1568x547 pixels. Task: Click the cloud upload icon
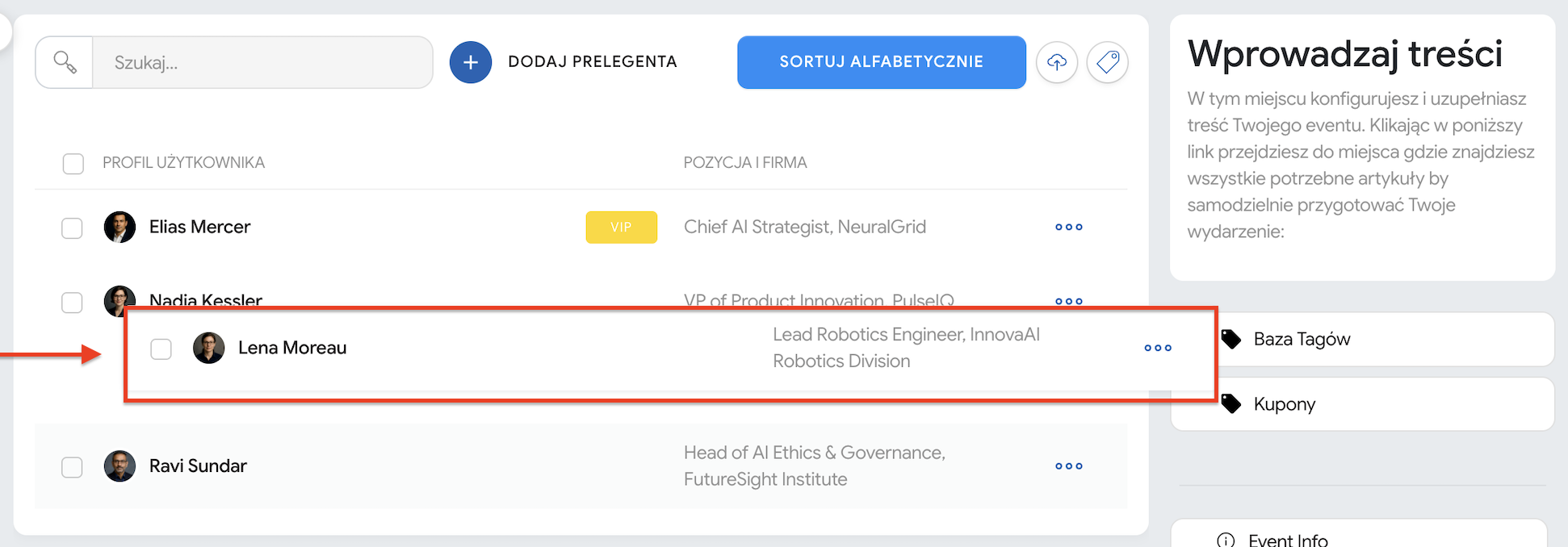(x=1057, y=62)
